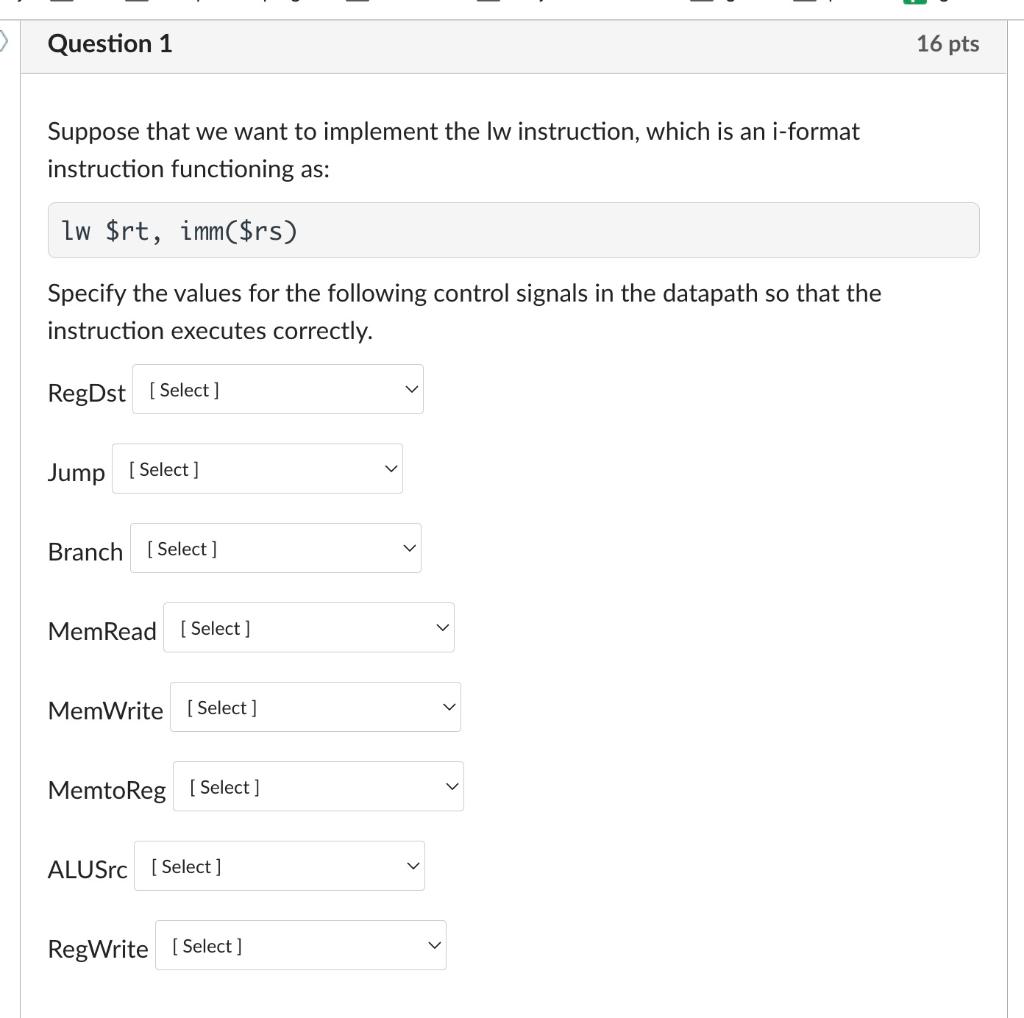
Task: Open the ALUSrc select dropdown
Action: pos(279,866)
